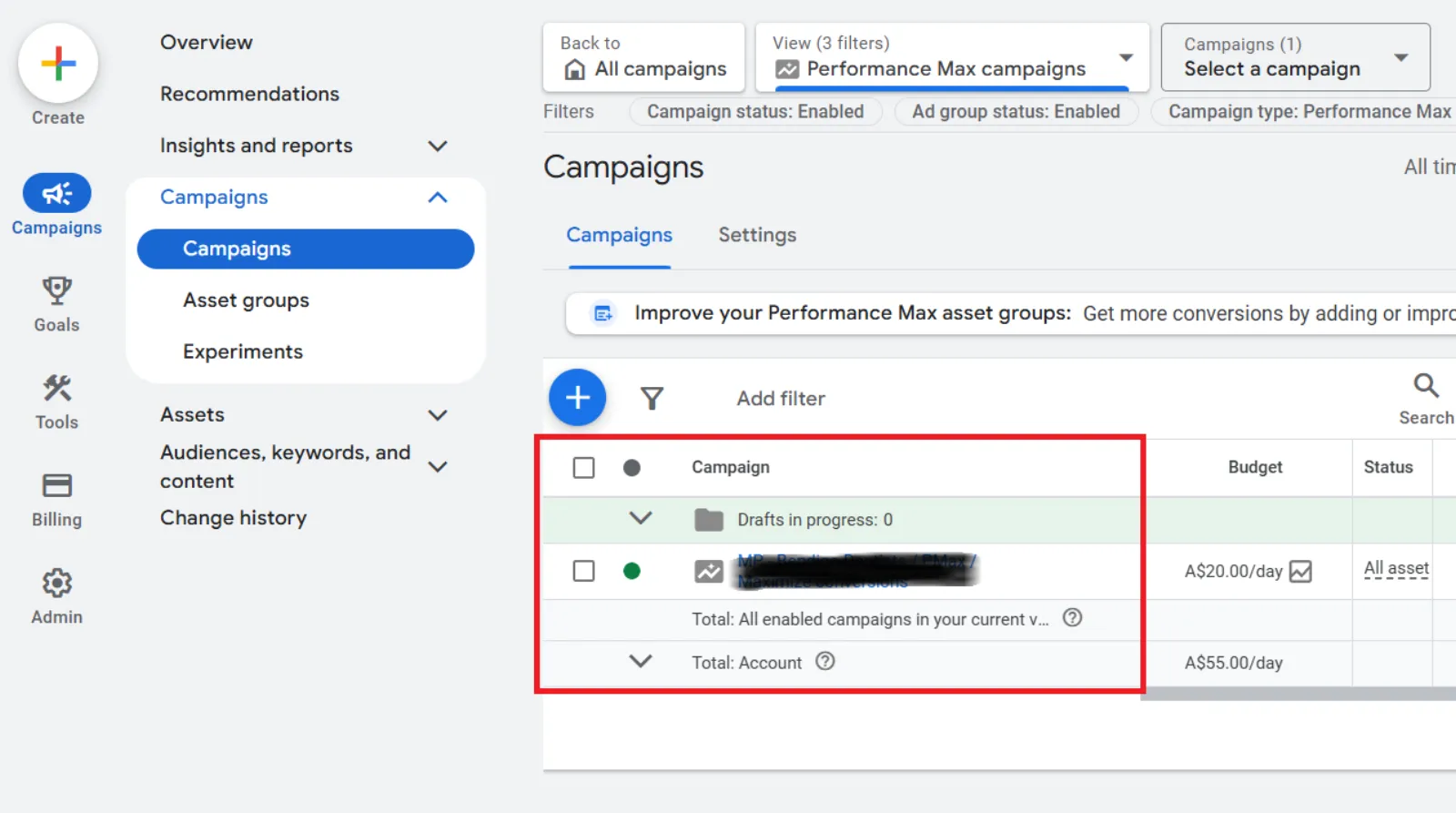This screenshot has height=813, width=1456.
Task: Open the Select a campaign dropdown
Action: coord(1296,57)
